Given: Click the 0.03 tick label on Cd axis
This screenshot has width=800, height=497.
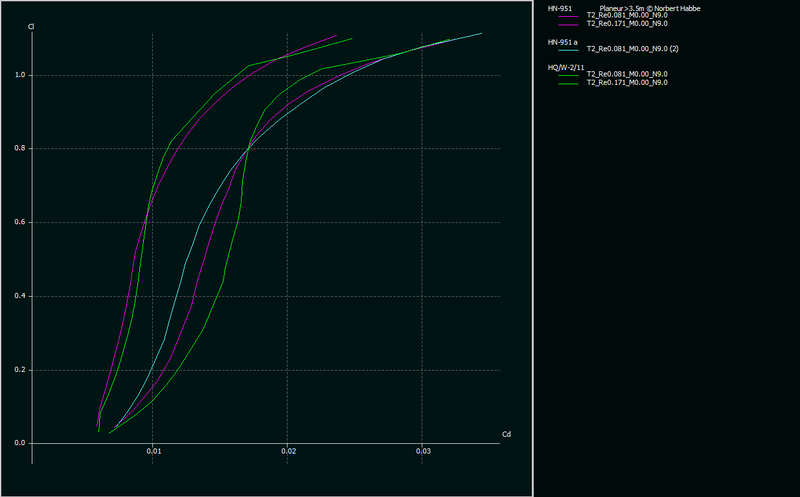Looking at the screenshot, I should coord(422,452).
